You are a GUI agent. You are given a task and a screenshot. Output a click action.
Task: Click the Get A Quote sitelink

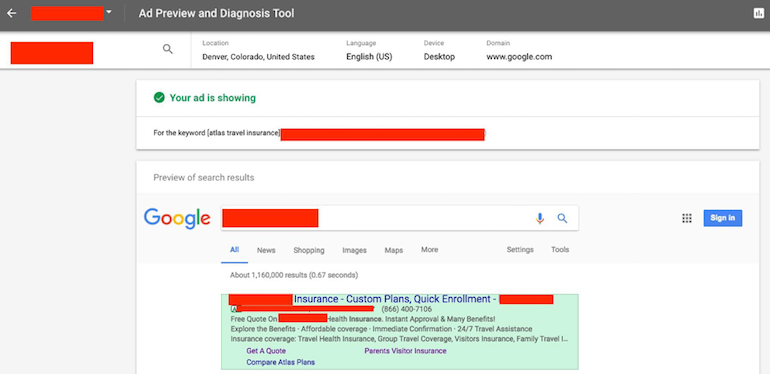click(x=266, y=351)
